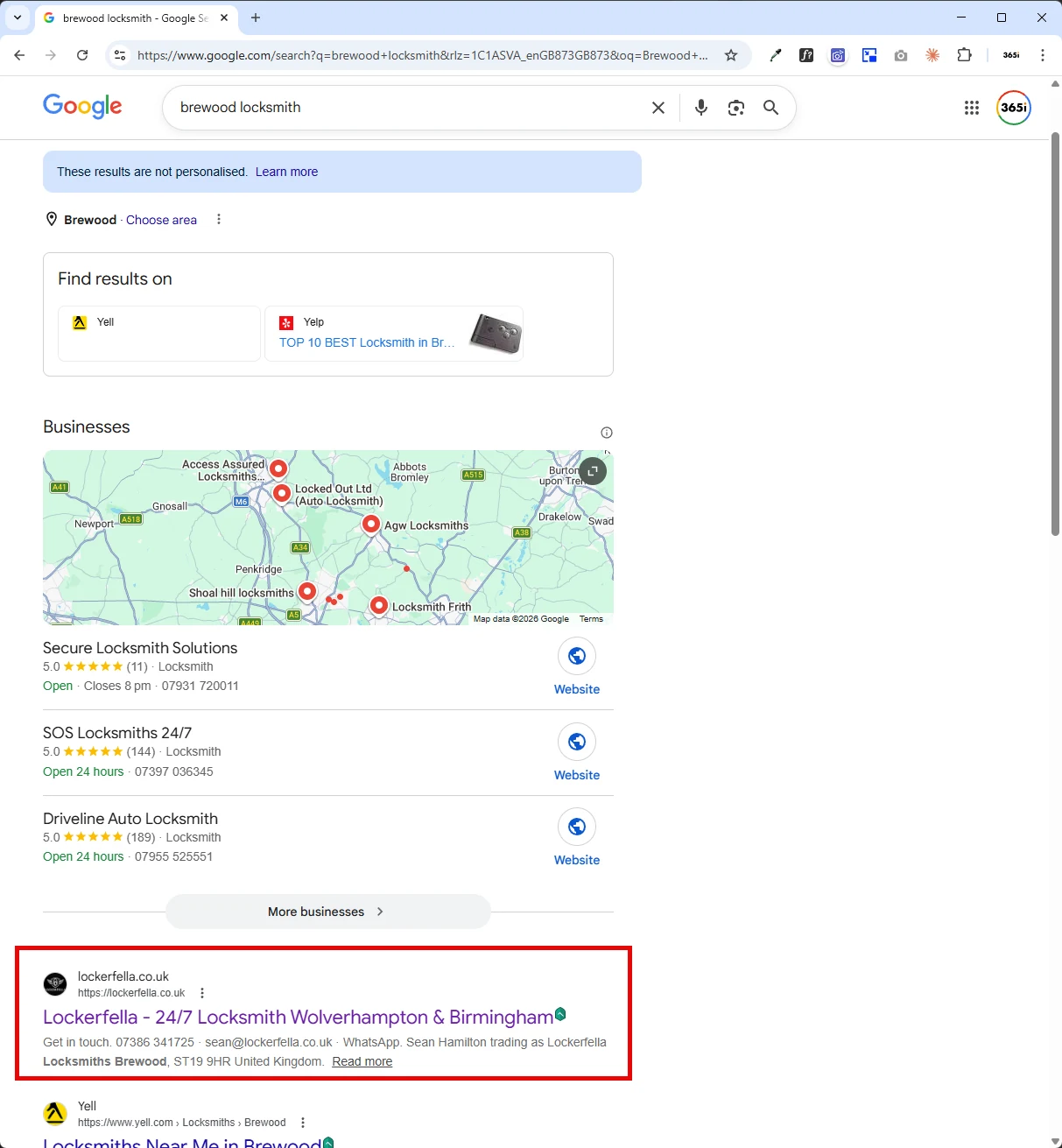The image size is (1062, 1148).
Task: Open more options beside Choose area
Action: pyautogui.click(x=219, y=219)
